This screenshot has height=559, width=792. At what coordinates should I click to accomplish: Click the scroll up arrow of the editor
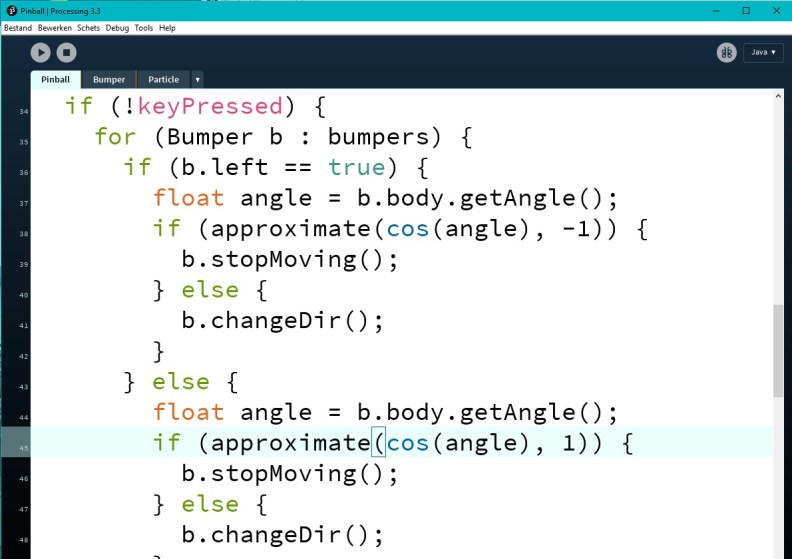coord(778,96)
